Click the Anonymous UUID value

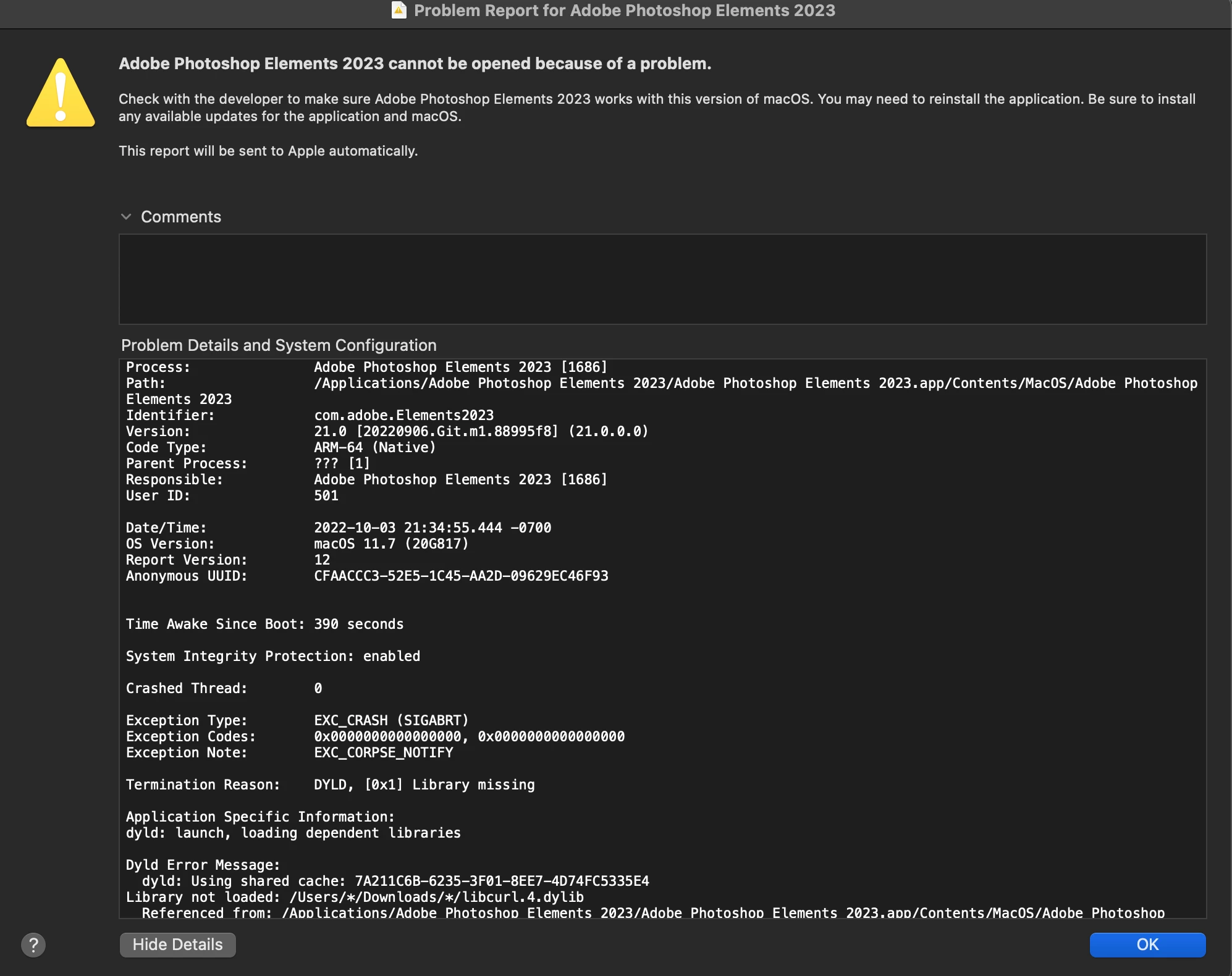click(461, 576)
